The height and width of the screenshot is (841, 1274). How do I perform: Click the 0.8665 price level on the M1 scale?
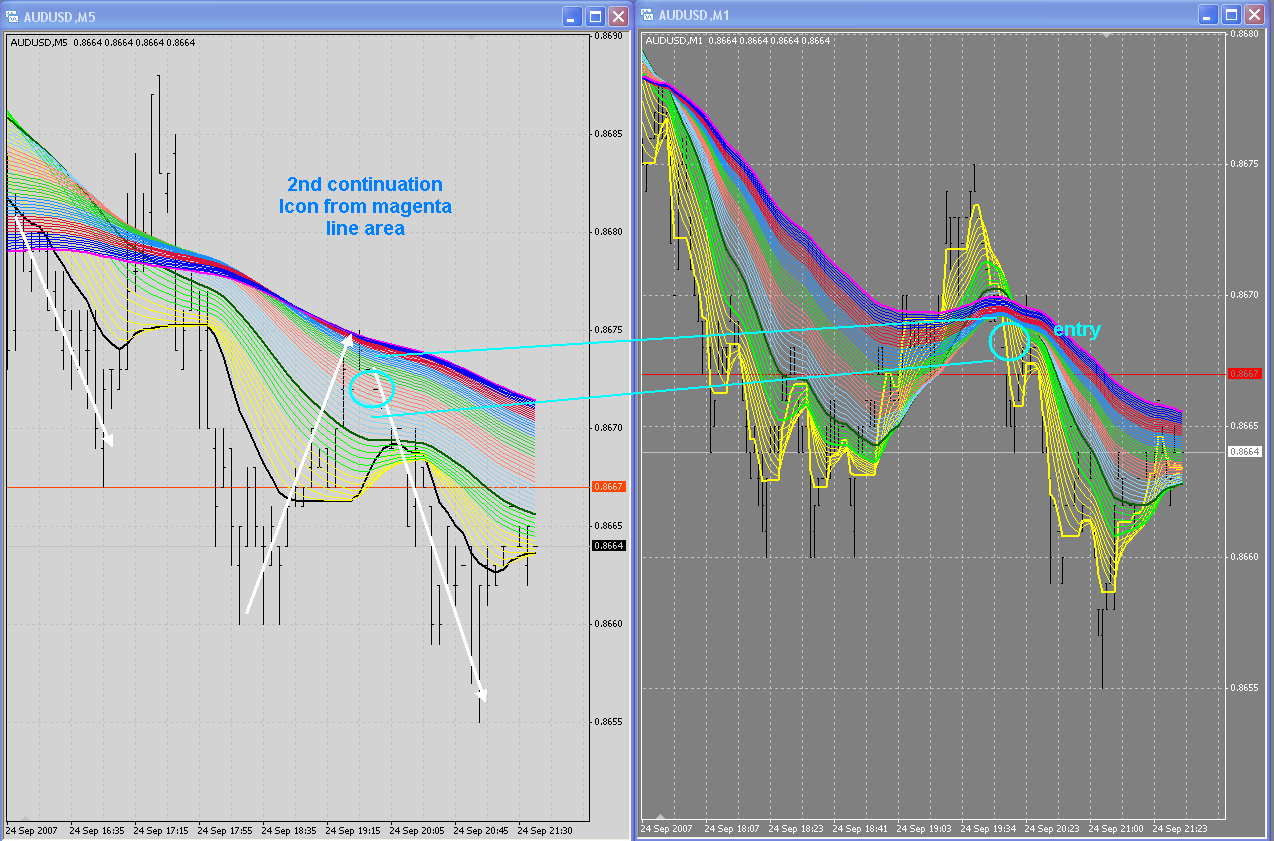coord(1245,426)
